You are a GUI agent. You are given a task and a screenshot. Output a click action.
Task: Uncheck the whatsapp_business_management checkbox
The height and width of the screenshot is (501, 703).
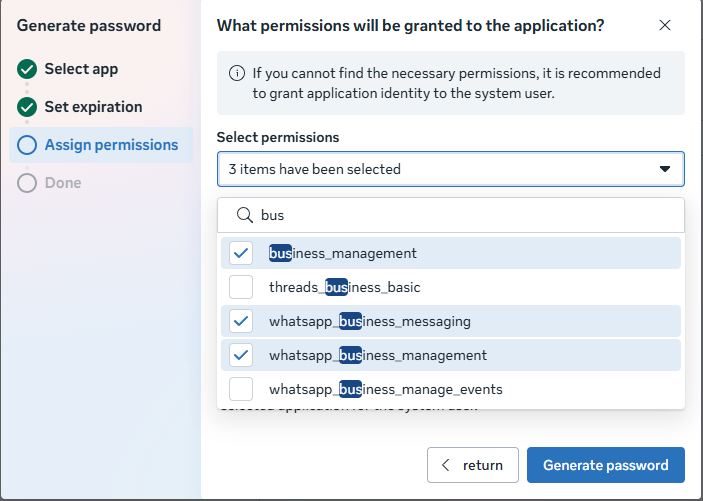tap(241, 355)
